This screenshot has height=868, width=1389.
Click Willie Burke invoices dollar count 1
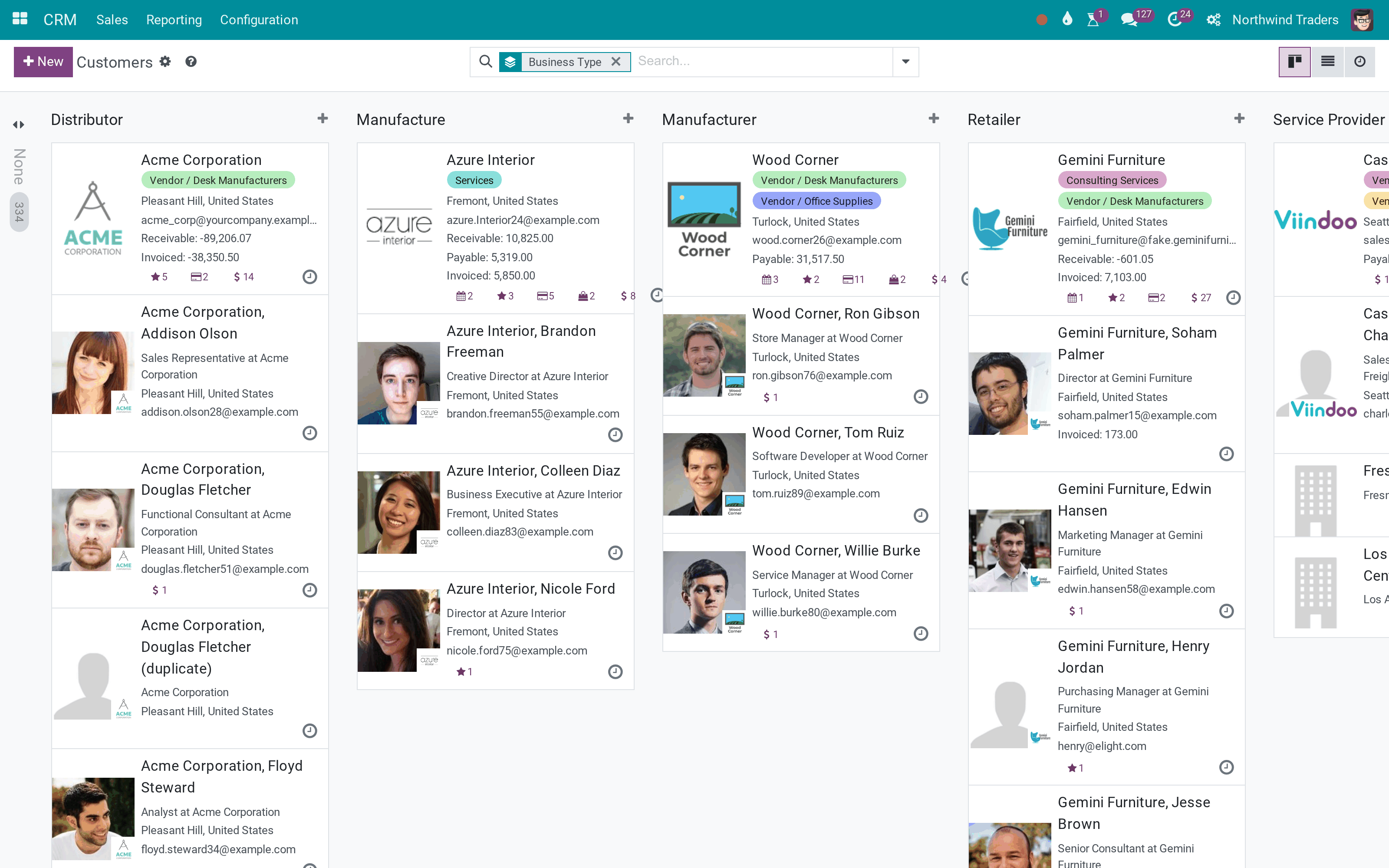click(x=770, y=635)
